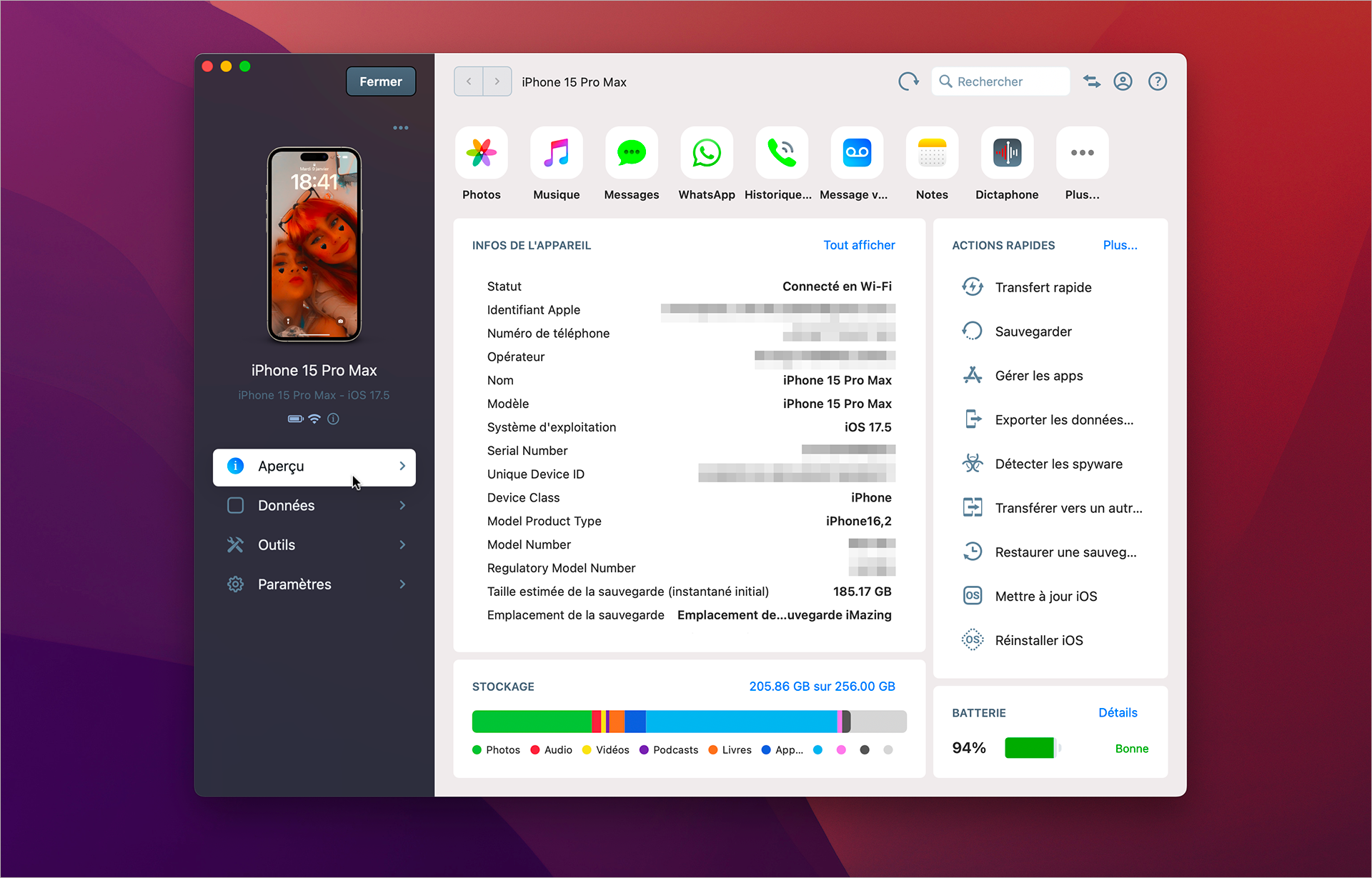The width and height of the screenshot is (1372, 878).
Task: Open the Photos app section
Action: pyautogui.click(x=481, y=153)
